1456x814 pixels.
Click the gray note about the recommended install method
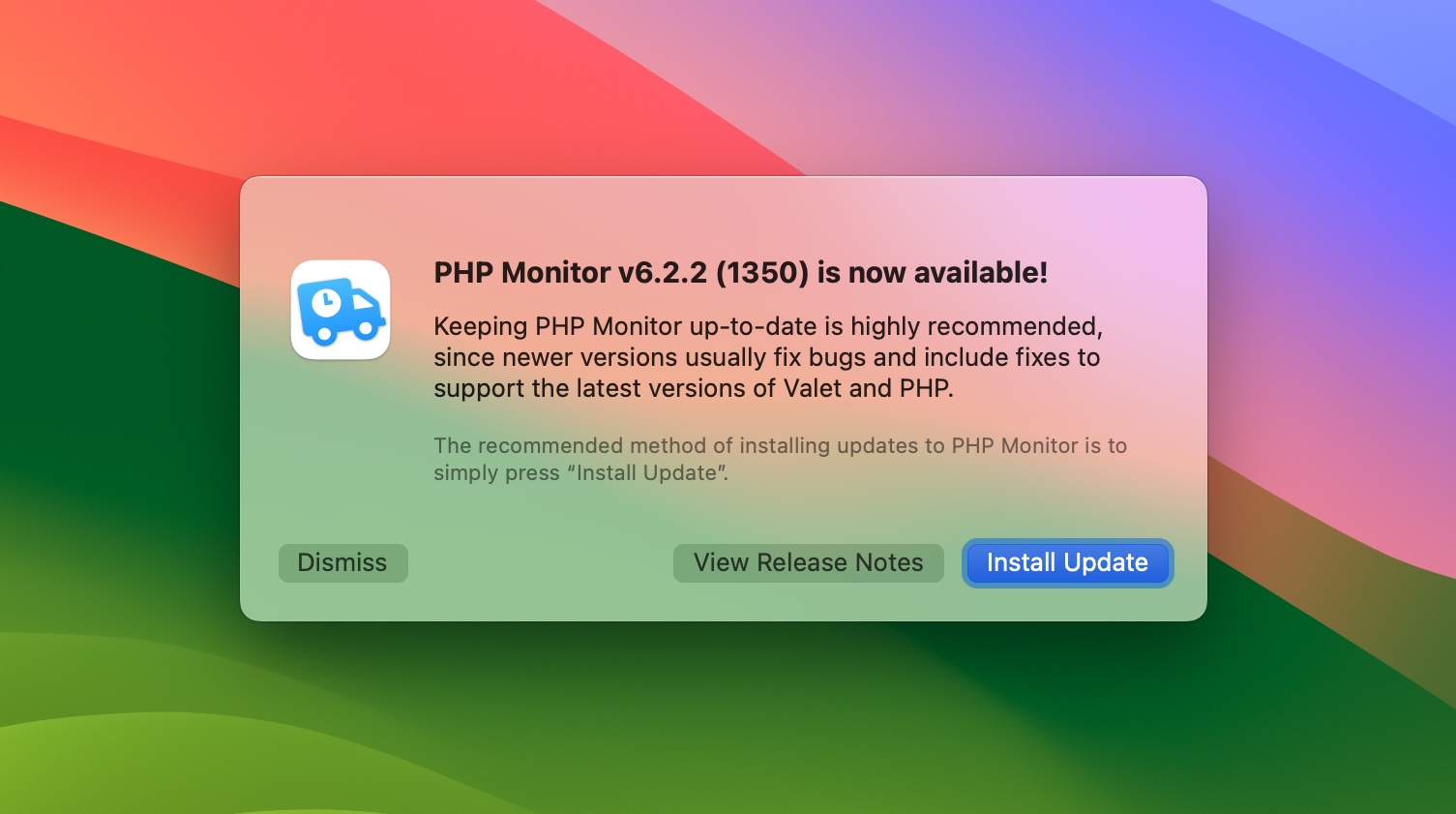click(781, 460)
